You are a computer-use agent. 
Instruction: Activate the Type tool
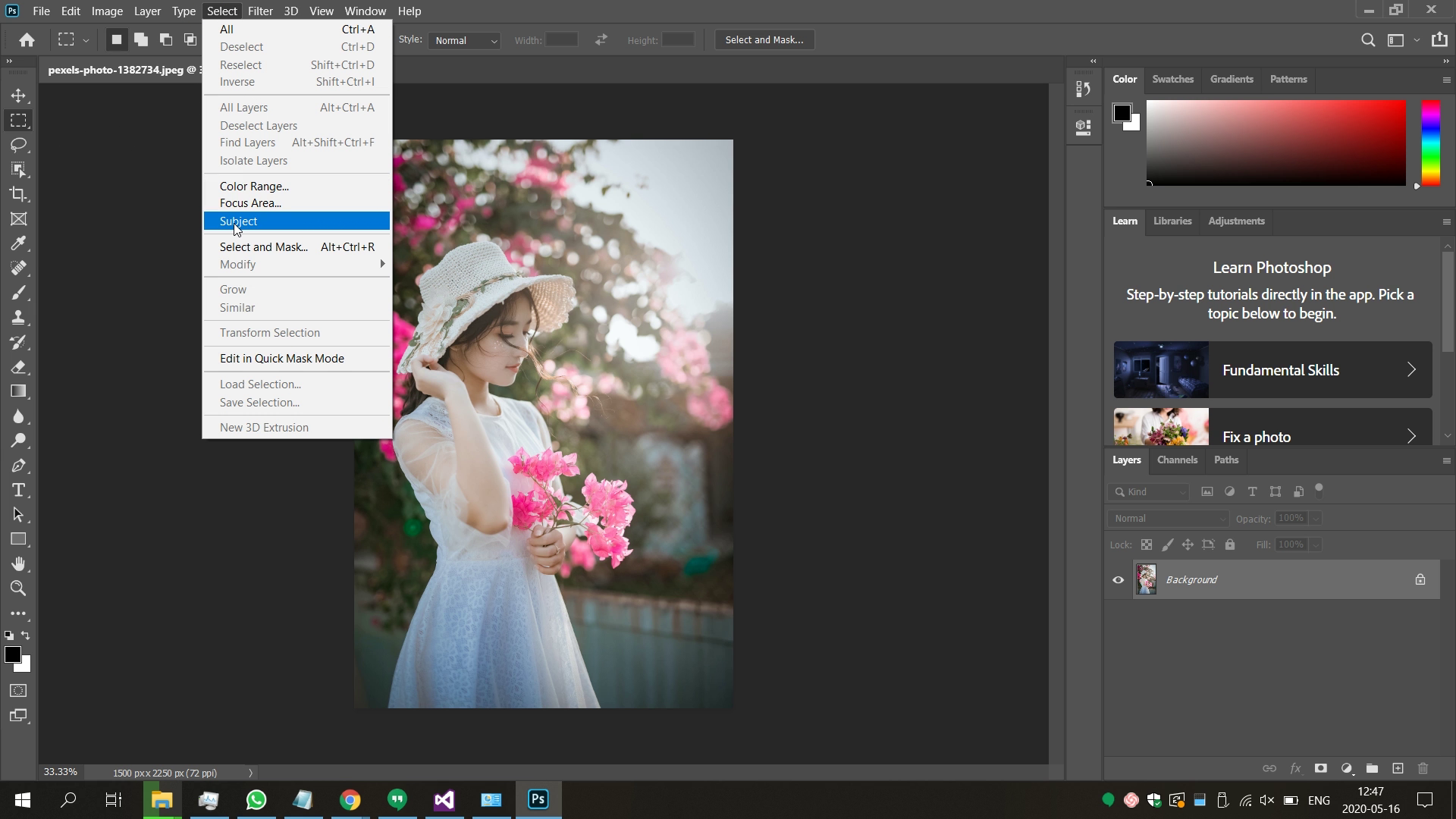pyautogui.click(x=19, y=490)
